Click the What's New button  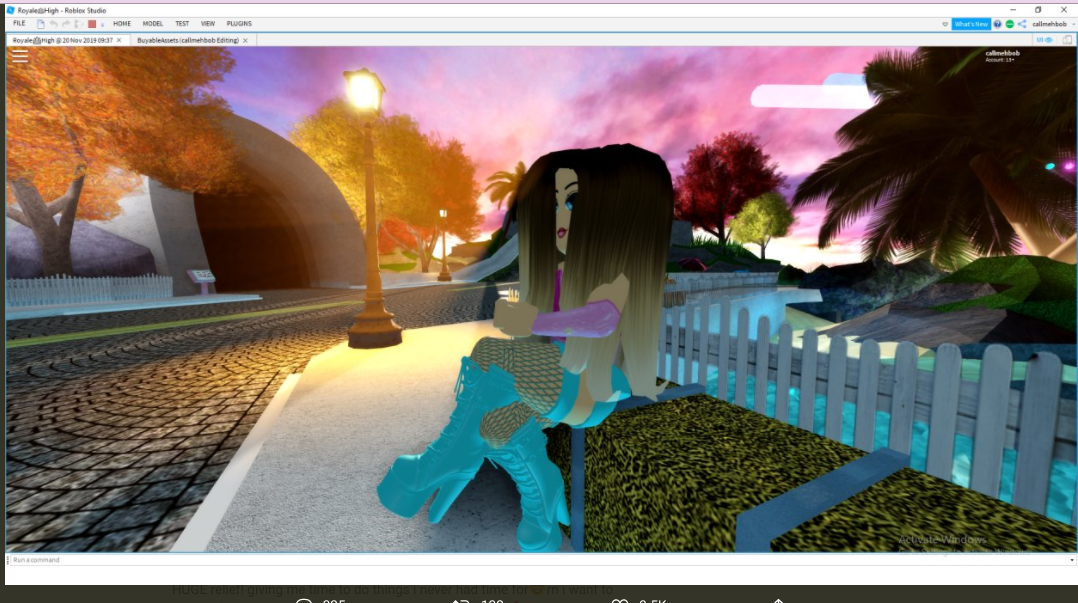971,24
